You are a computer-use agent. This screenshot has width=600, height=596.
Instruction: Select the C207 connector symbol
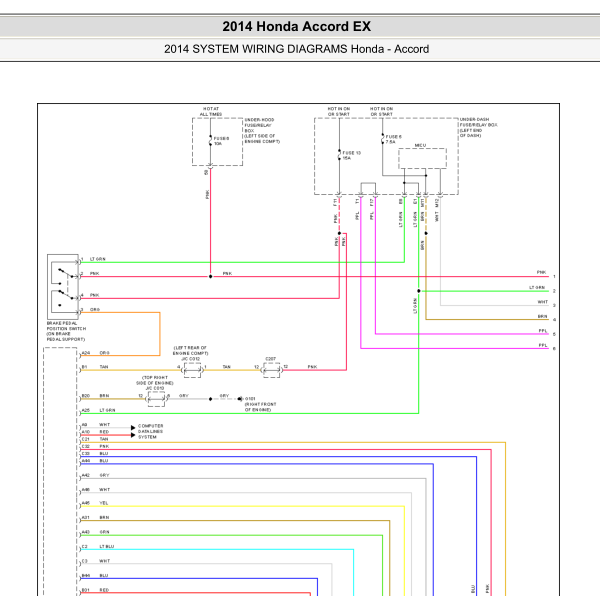(272, 370)
